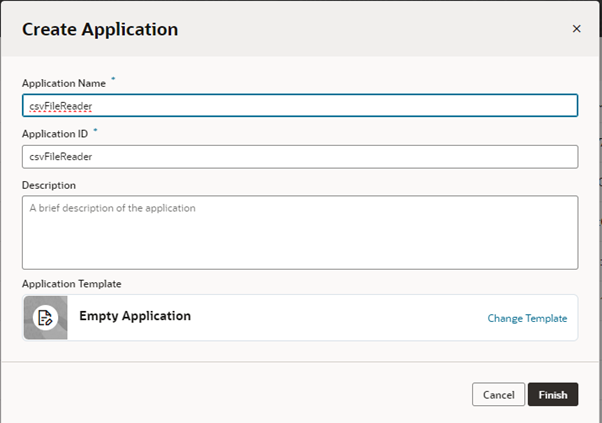Click the Application Template section label
Viewport: 602px width, 423px height.
point(71,284)
